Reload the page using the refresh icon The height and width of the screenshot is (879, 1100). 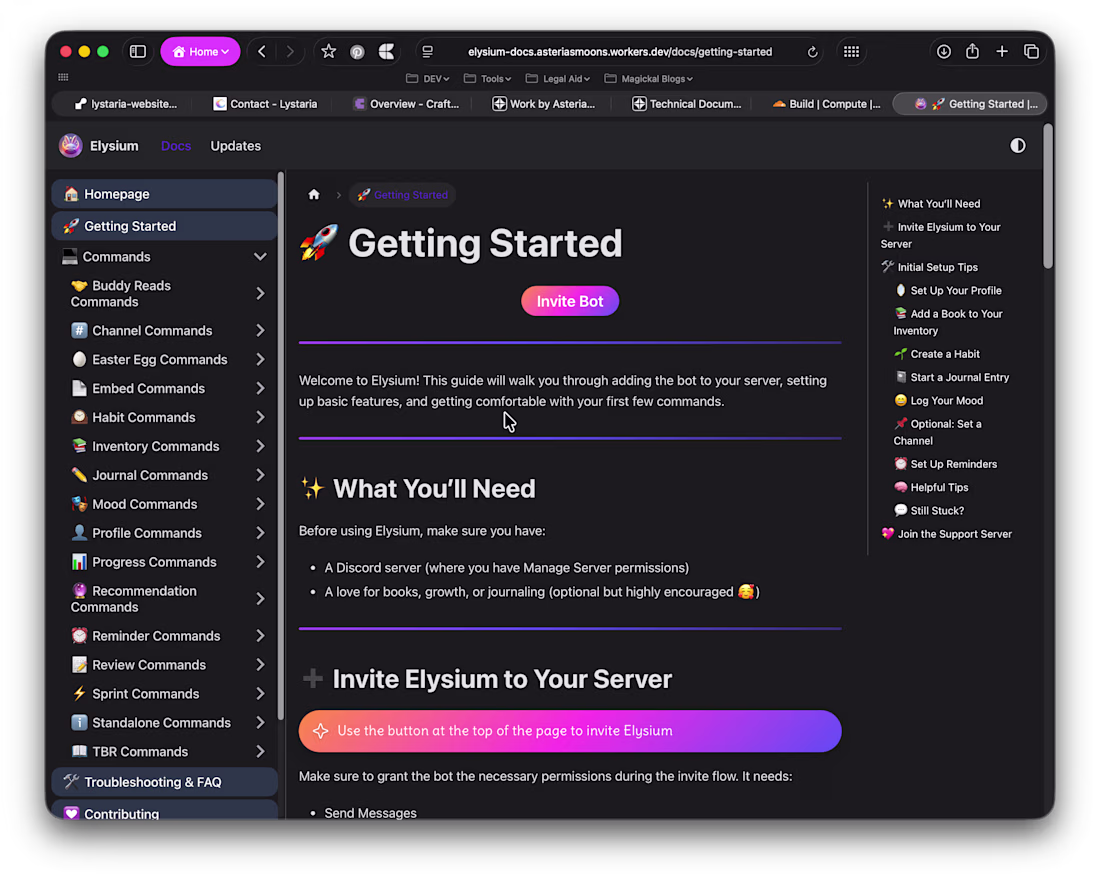[x=812, y=52]
